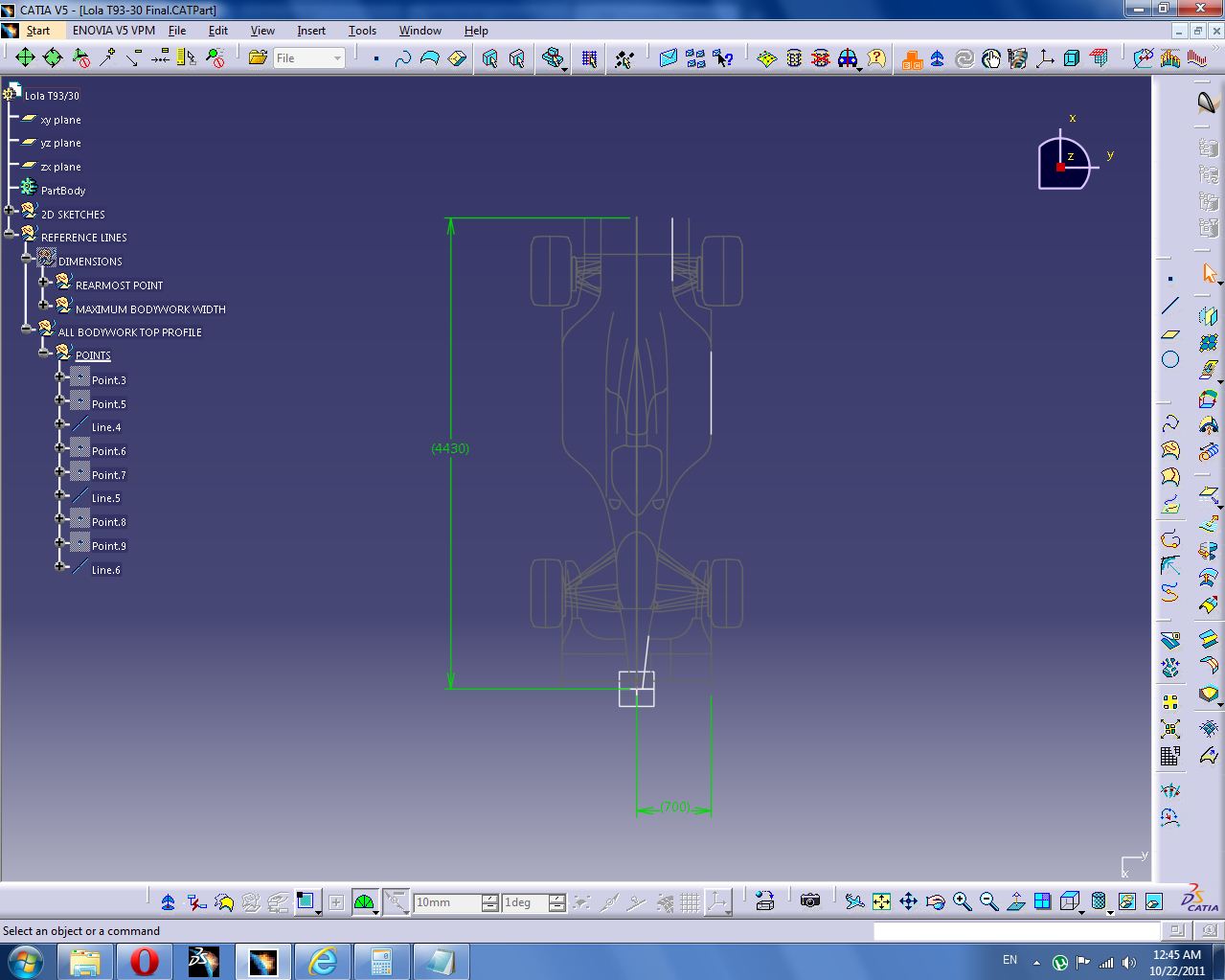Select the Isometric View cube icon
Image resolution: width=1225 pixels, height=980 pixels.
pos(1071,900)
